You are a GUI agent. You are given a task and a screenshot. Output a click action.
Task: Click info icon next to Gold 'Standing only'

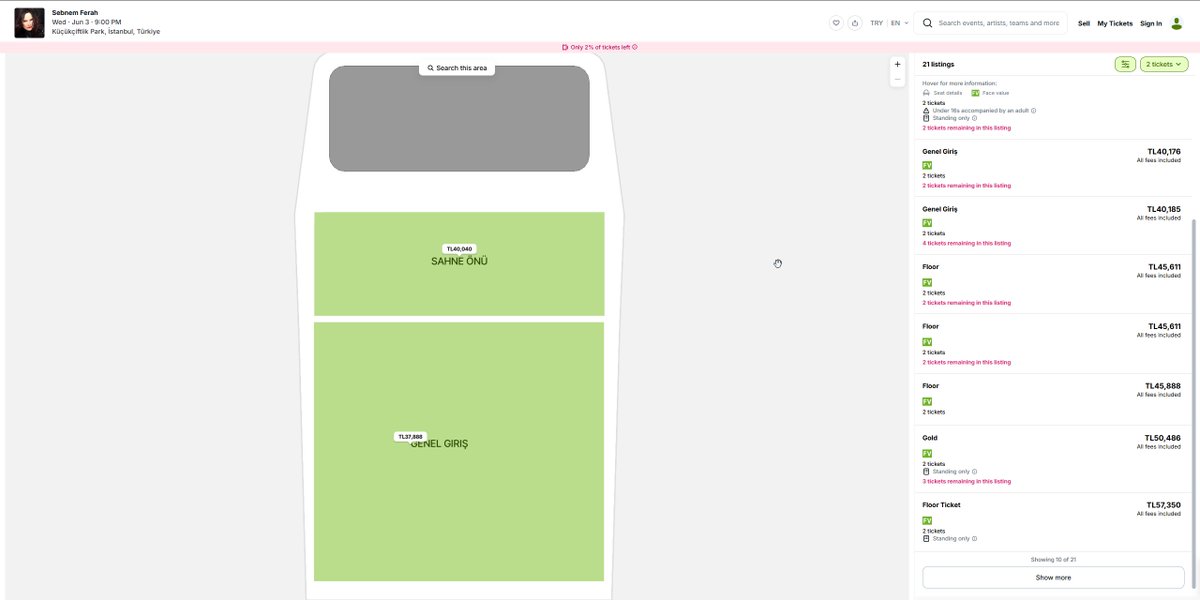pyautogui.click(x=974, y=472)
